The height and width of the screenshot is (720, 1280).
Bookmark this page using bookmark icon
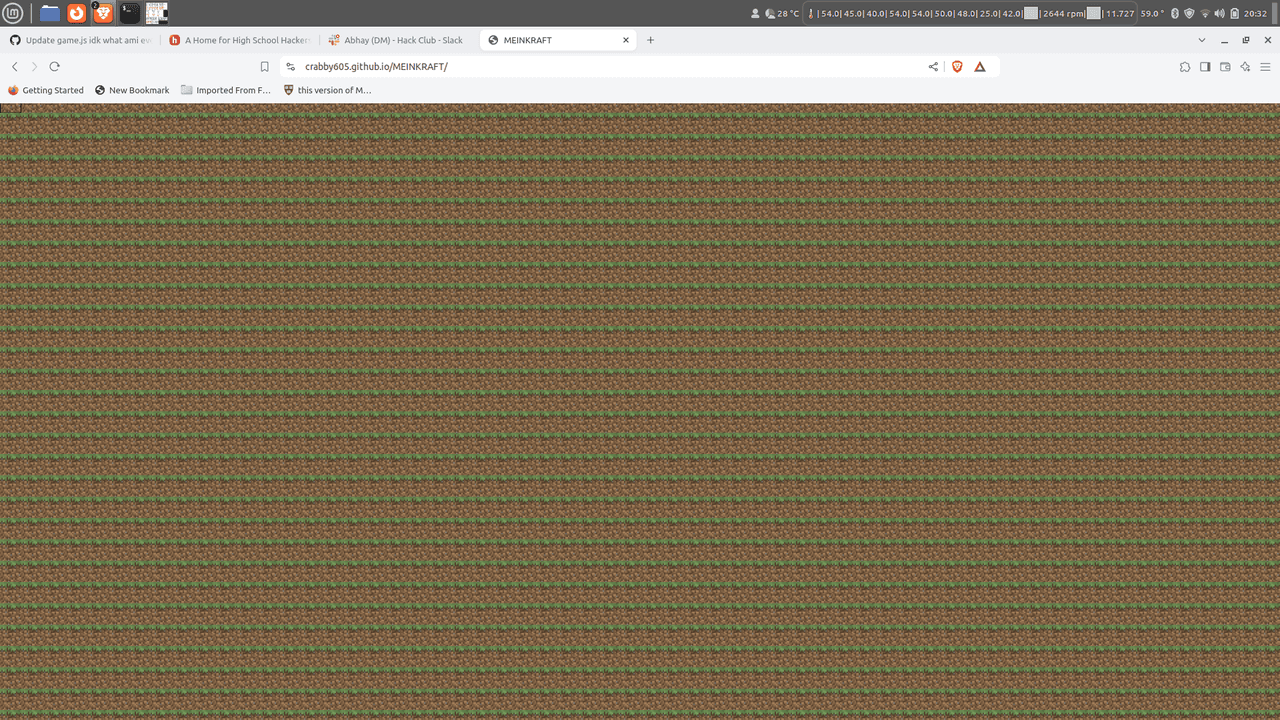click(x=265, y=66)
